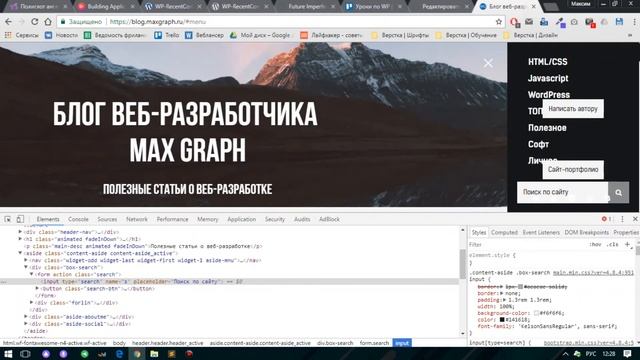Click the blue floppy disk save extension
This screenshot has width=640, height=360.
(x=619, y=22)
